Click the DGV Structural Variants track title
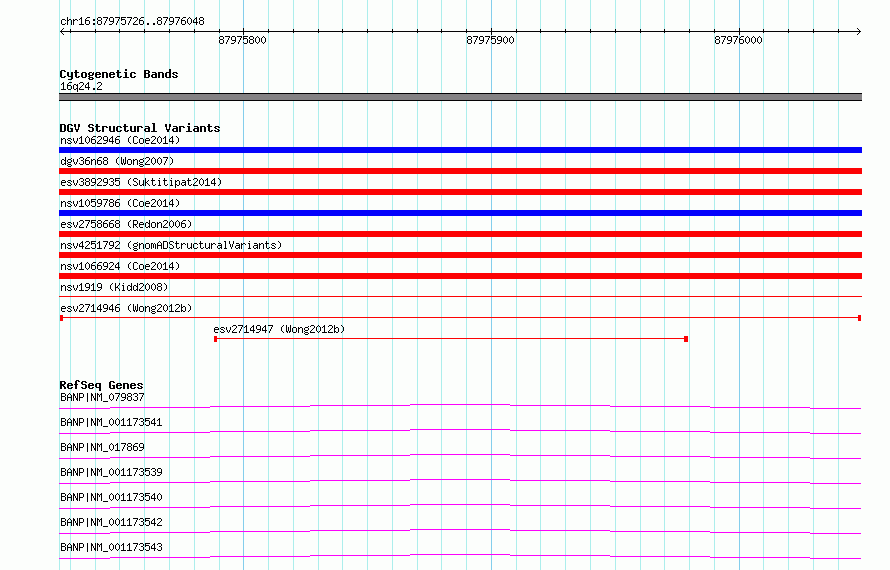This screenshot has height=570, width=890. 140,128
